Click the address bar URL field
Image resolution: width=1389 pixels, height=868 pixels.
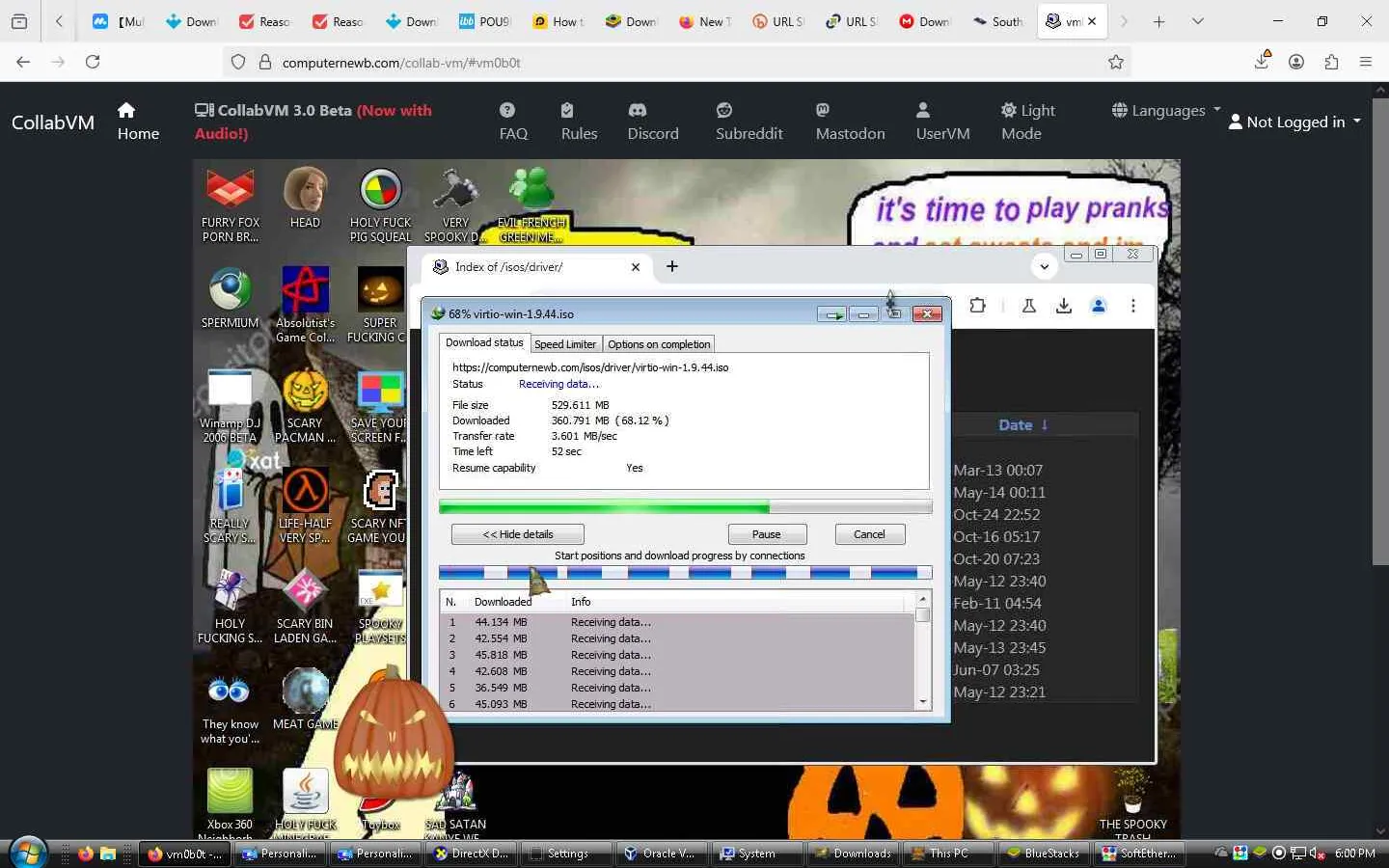pos(675,62)
